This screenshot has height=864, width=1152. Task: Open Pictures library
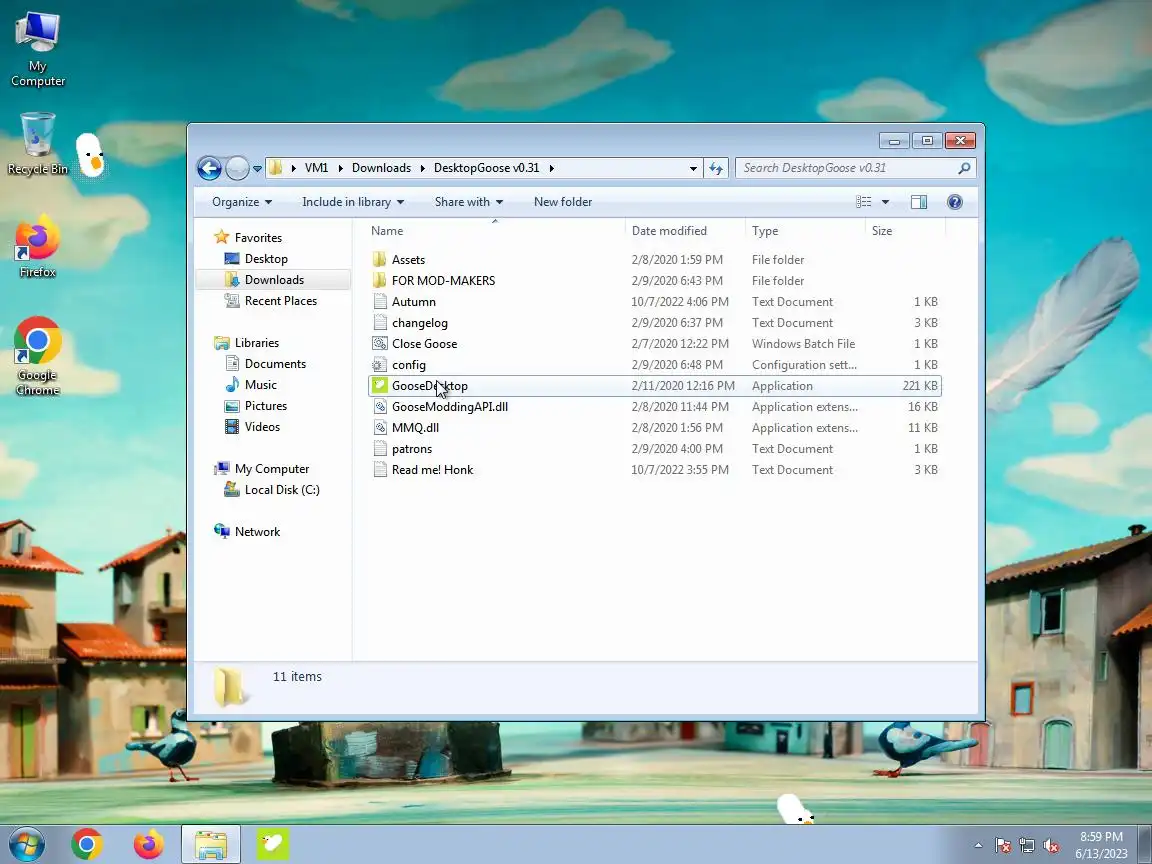point(265,406)
